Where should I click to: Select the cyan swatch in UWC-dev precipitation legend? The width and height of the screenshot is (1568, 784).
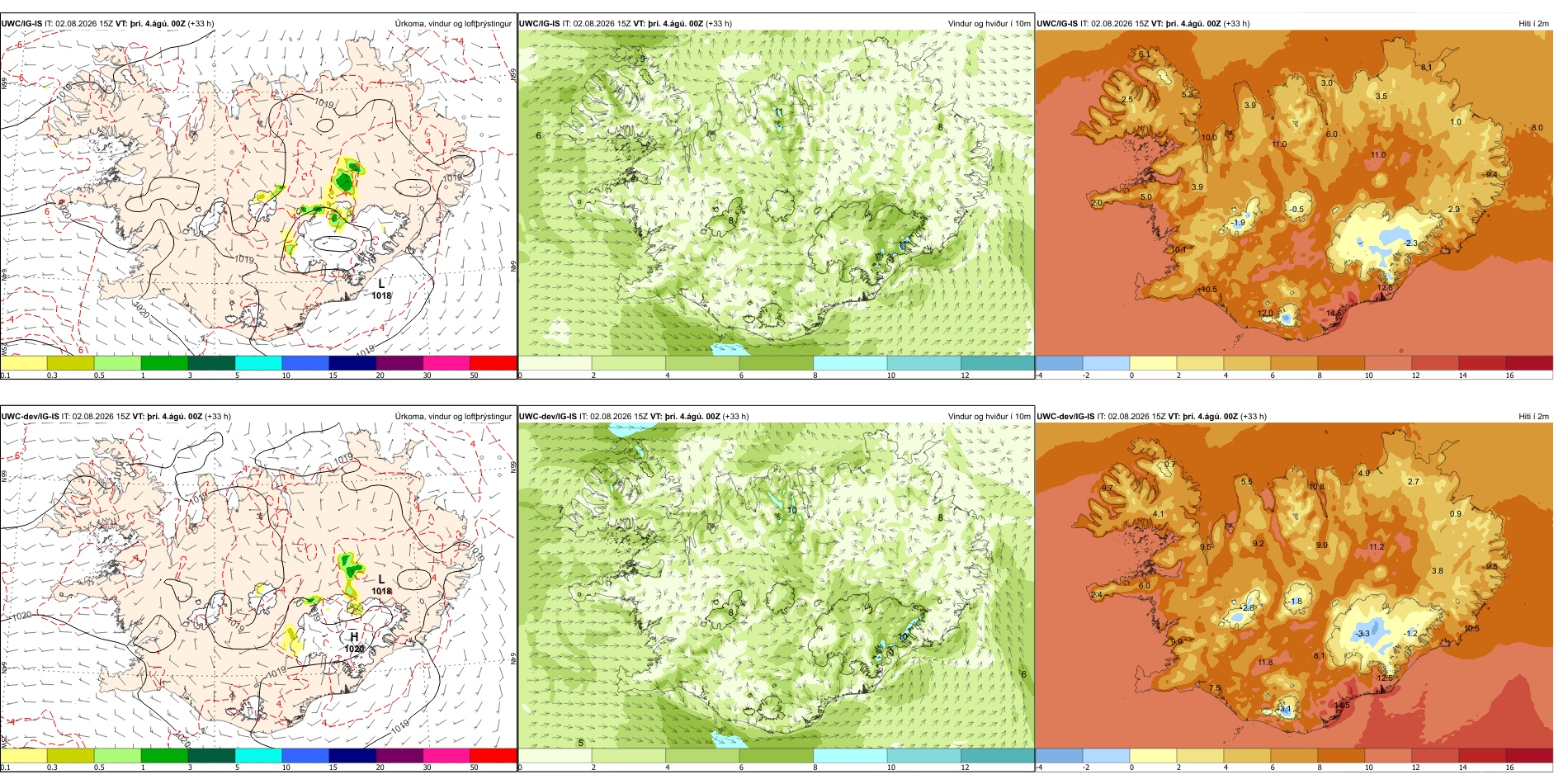click(x=258, y=755)
